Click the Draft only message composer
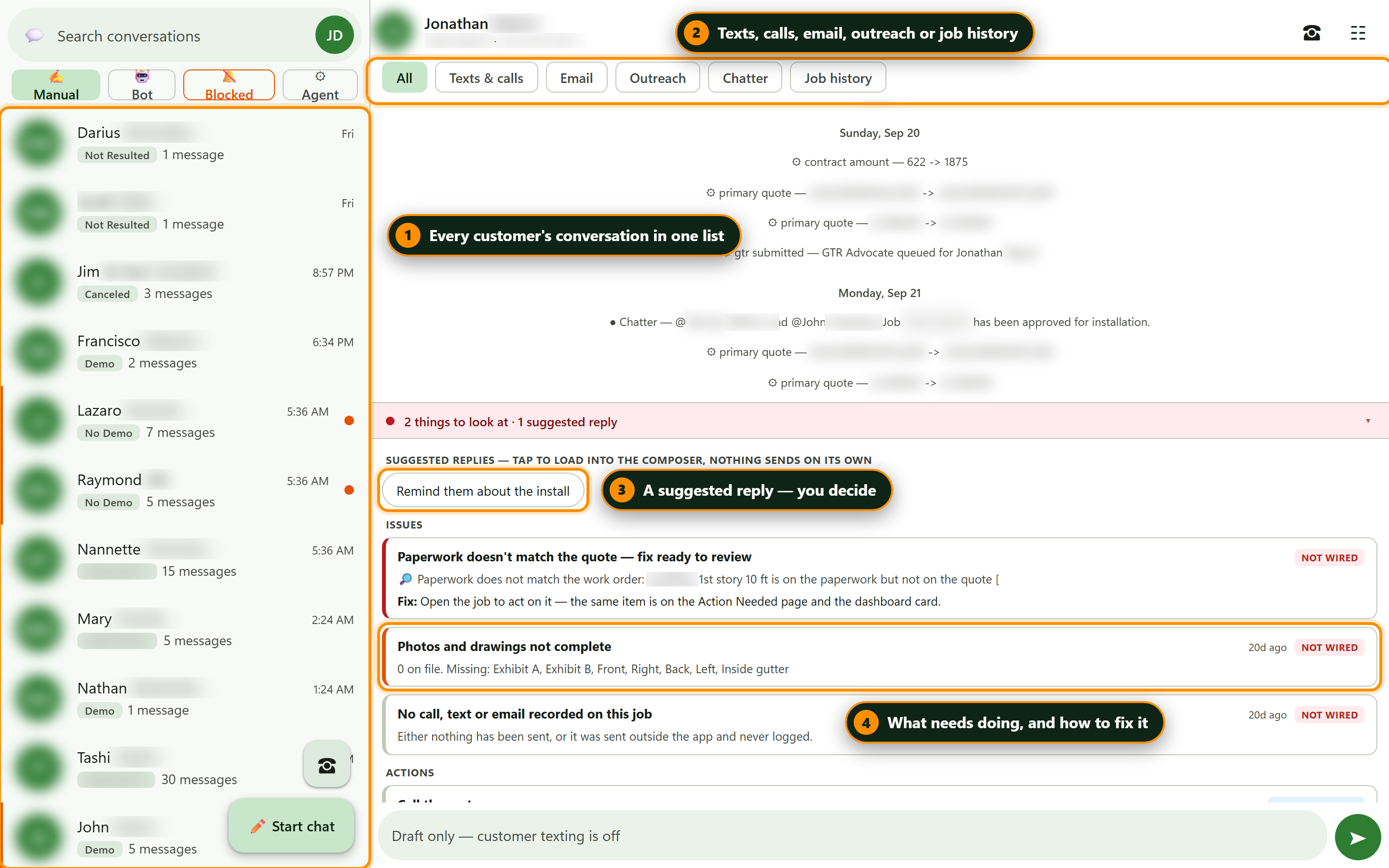1389x868 pixels. click(852, 836)
